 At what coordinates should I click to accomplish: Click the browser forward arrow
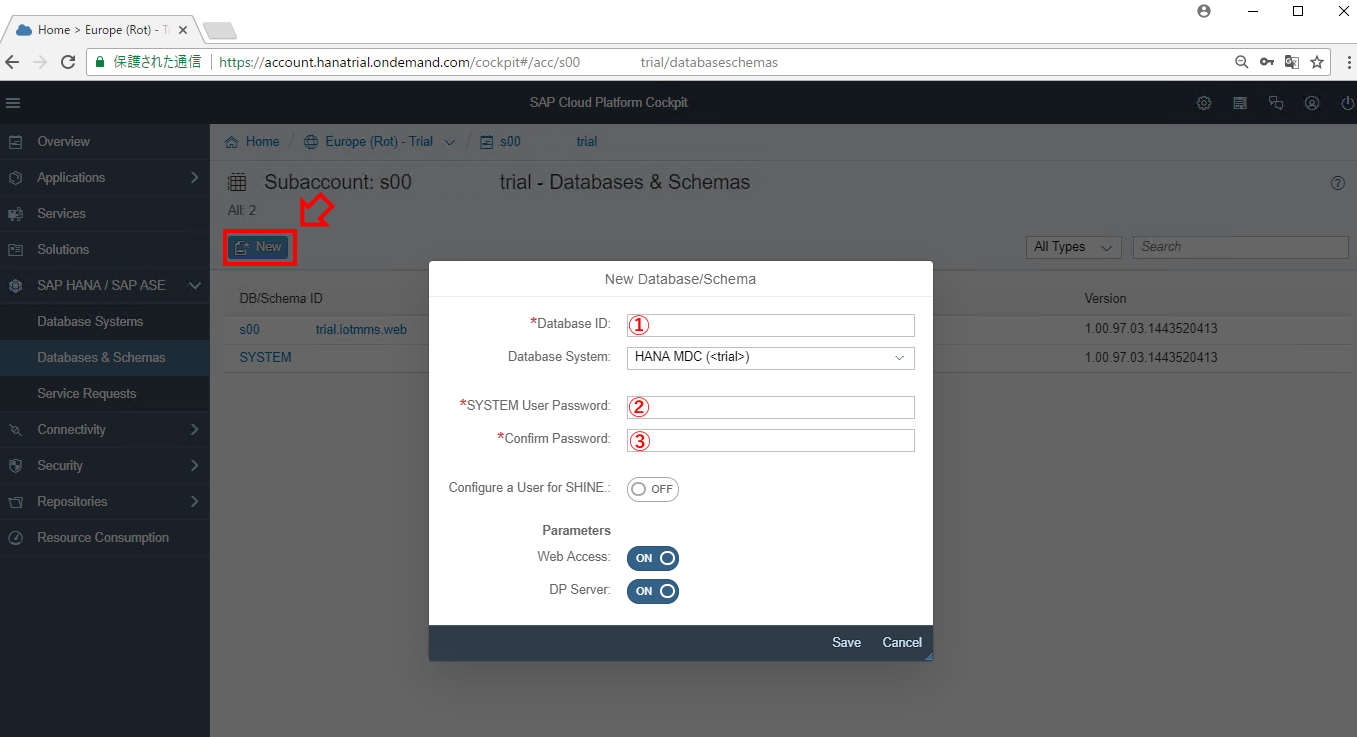tap(40, 62)
